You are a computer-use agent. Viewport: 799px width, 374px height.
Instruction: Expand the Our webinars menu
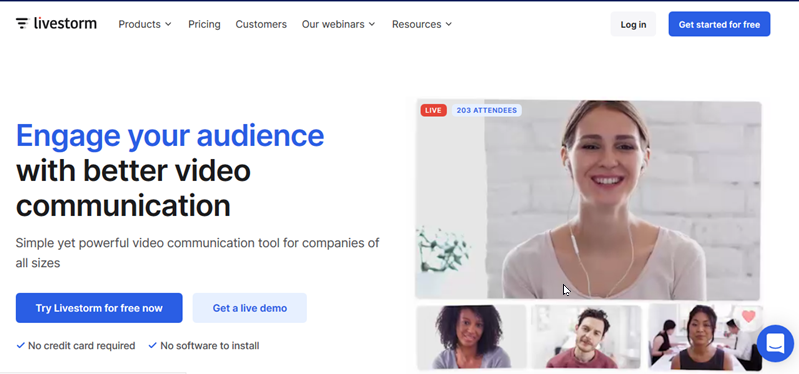338,24
